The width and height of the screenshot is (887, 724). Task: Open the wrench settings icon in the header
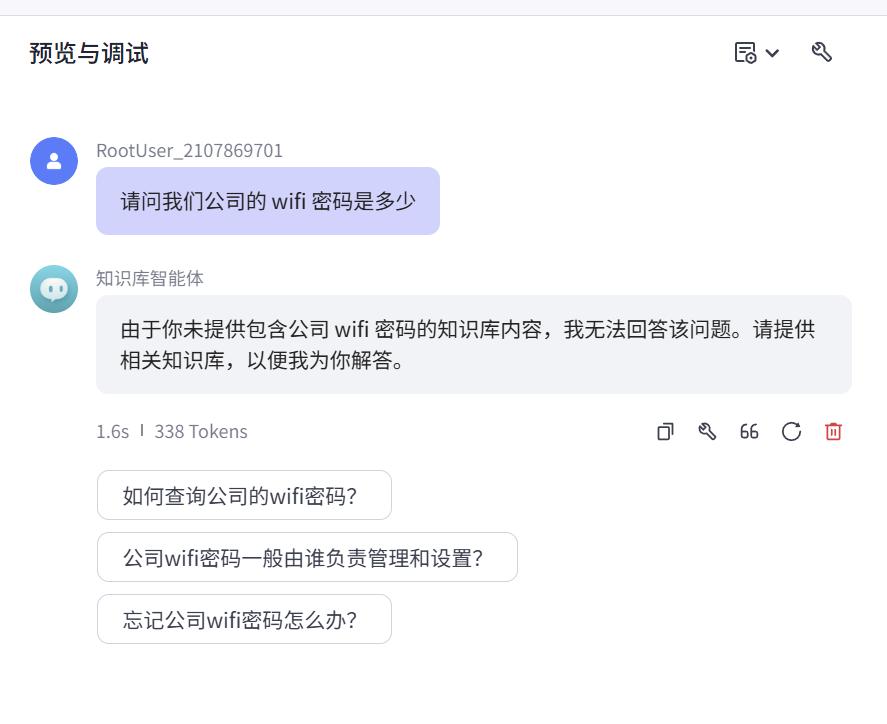(822, 51)
